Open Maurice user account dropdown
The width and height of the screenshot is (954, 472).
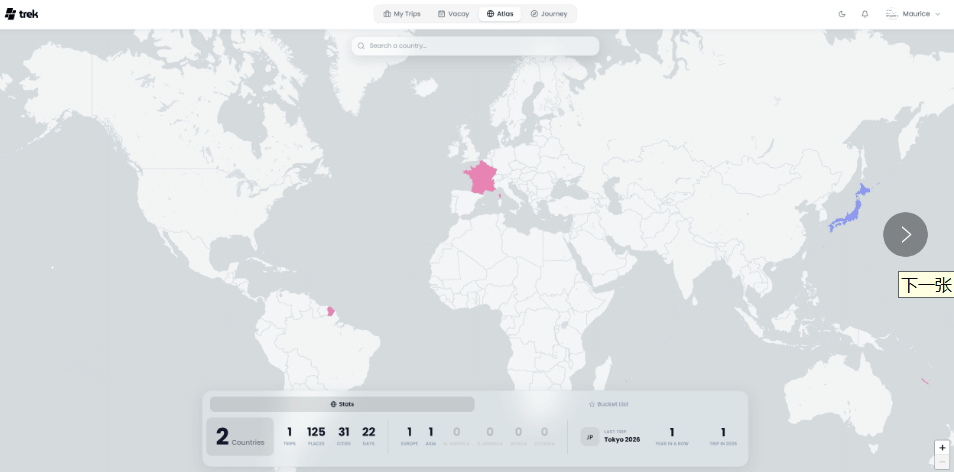[913, 14]
